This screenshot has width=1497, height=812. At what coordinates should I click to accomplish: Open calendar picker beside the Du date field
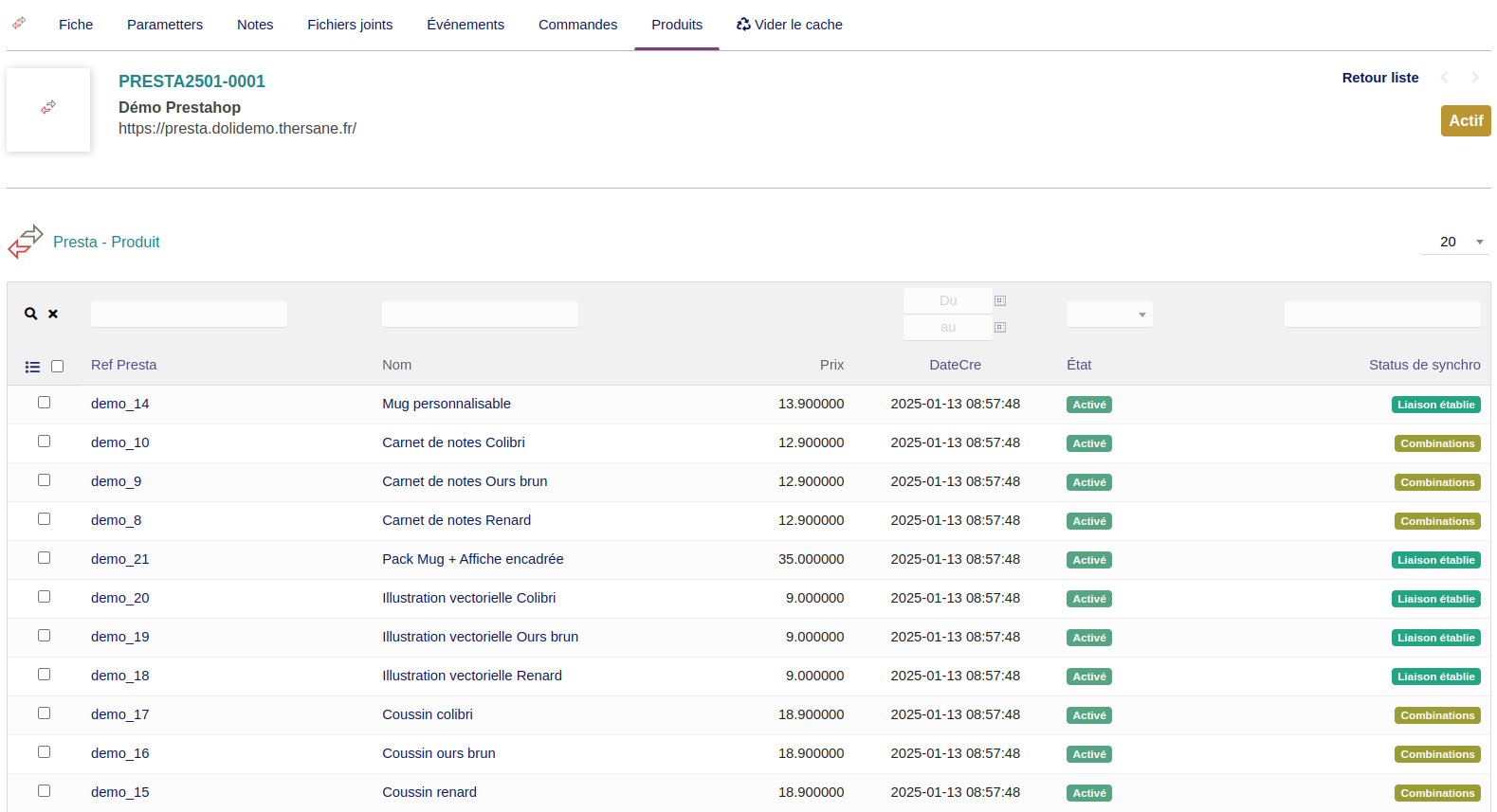pos(999,301)
